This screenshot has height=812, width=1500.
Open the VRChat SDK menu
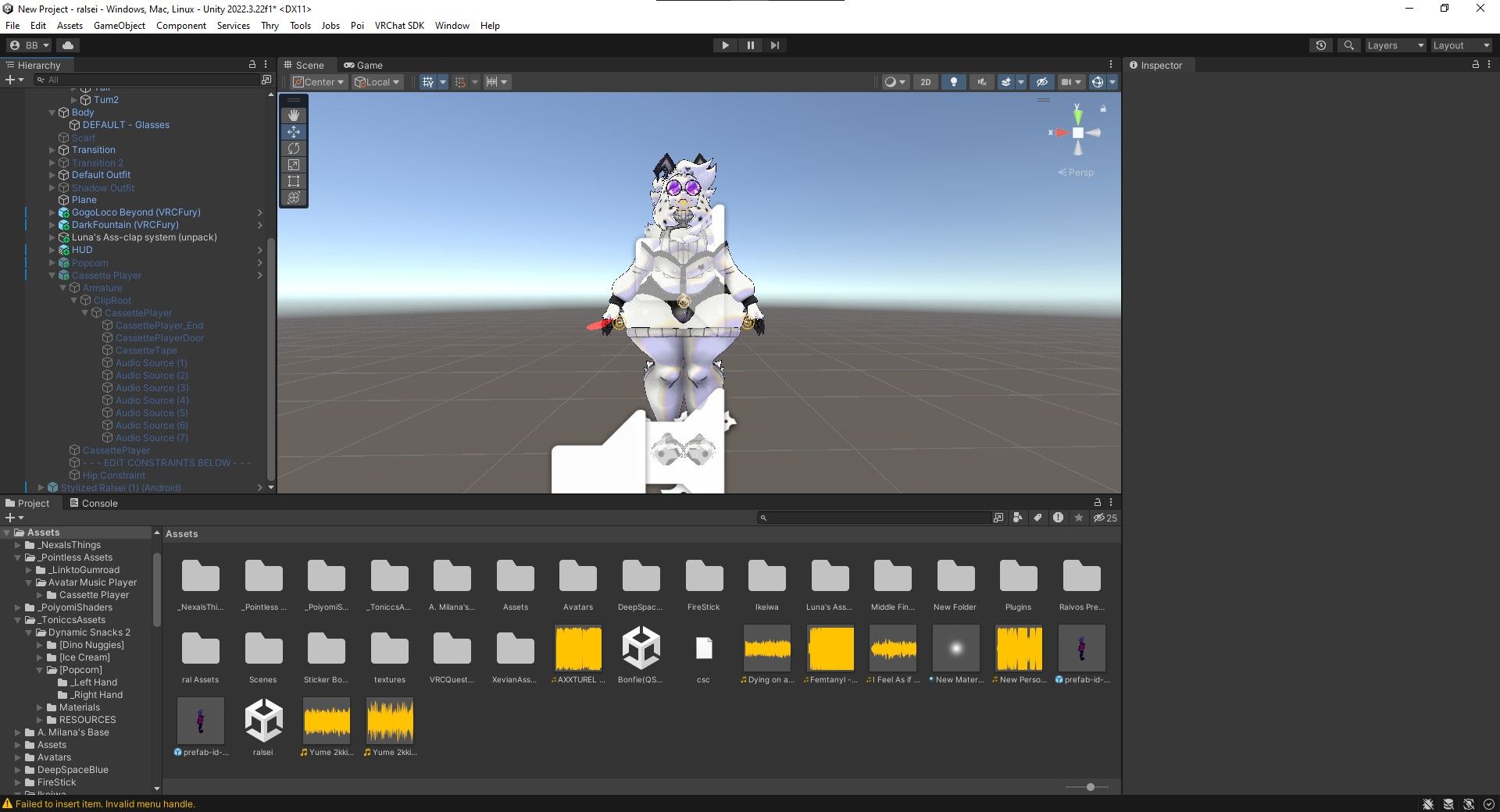(399, 26)
